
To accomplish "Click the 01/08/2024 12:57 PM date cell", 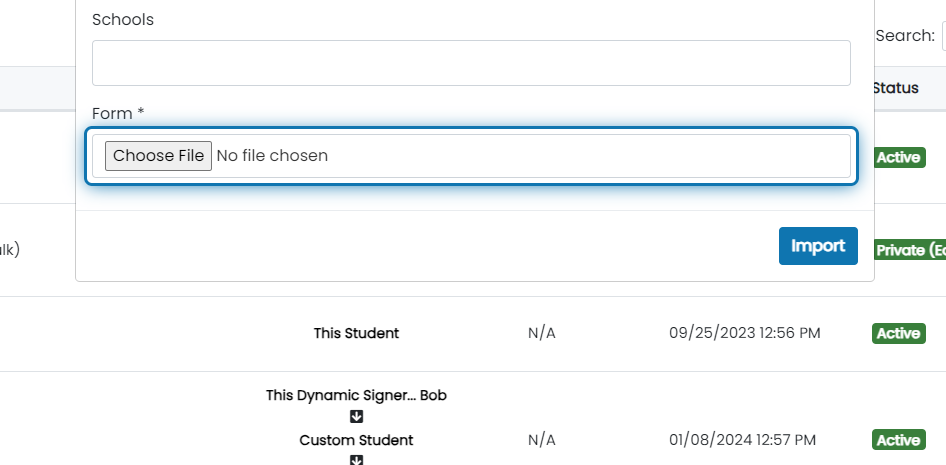I will (743, 440).
